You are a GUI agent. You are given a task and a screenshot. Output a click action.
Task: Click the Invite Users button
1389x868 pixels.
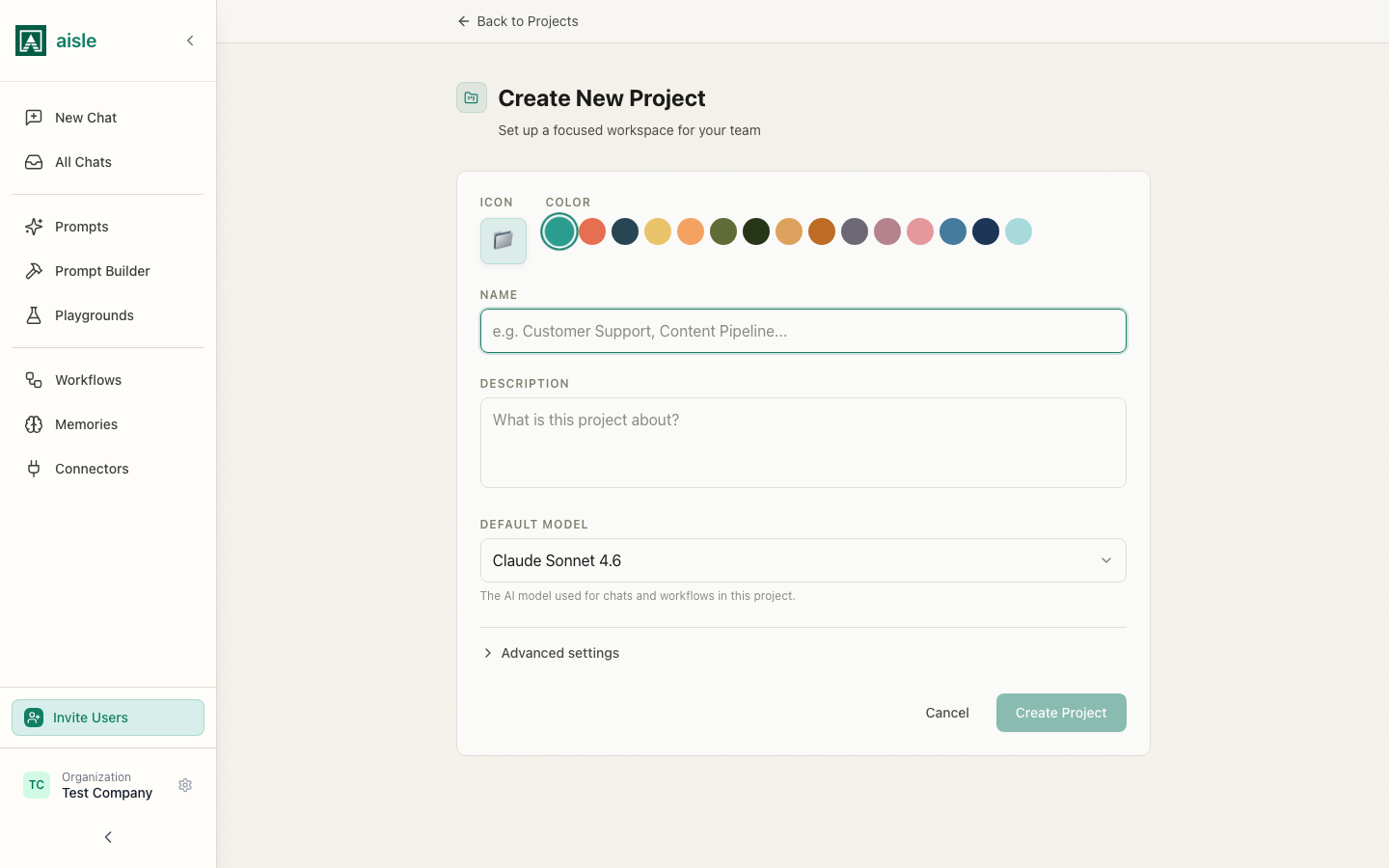(107, 718)
